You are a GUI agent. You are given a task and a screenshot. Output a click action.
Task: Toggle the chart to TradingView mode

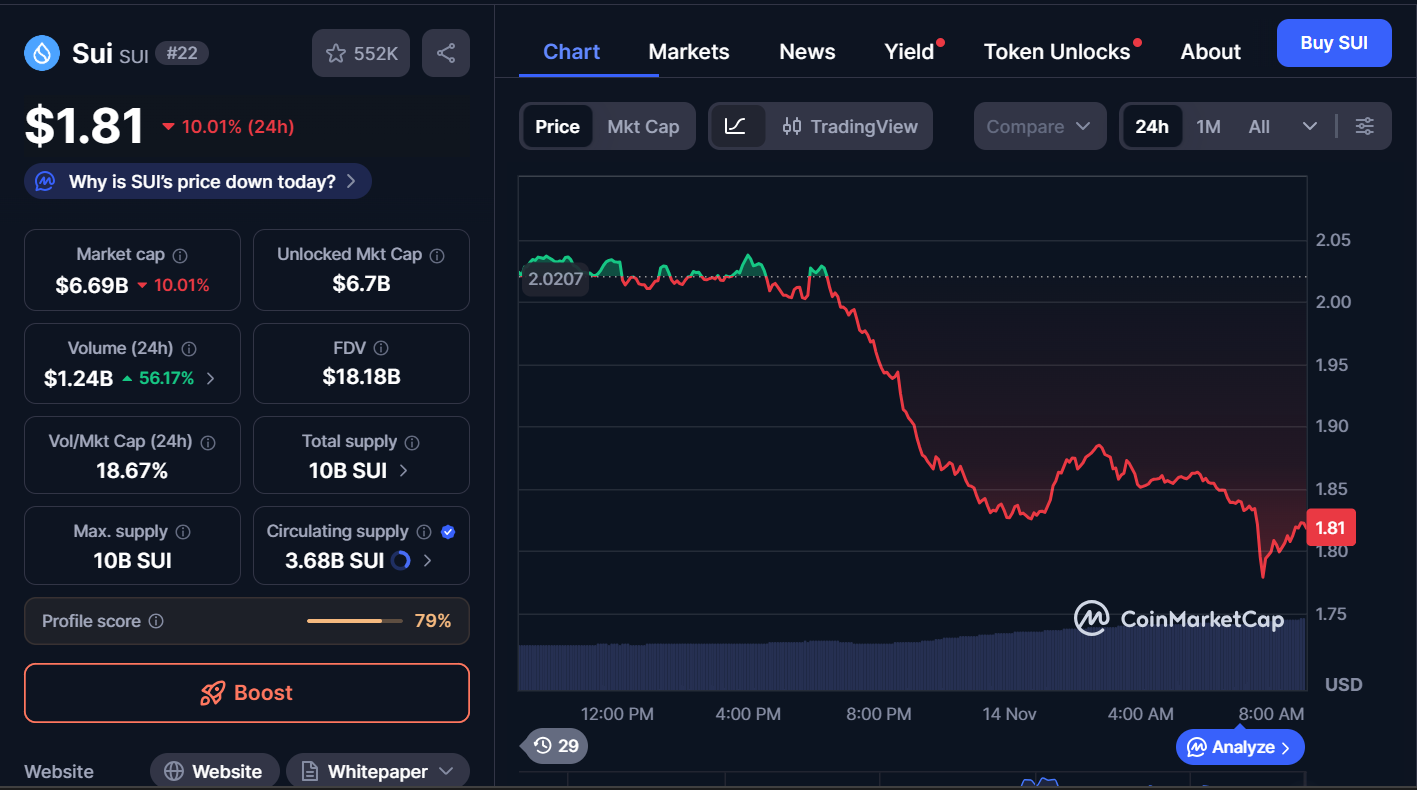tap(850, 126)
